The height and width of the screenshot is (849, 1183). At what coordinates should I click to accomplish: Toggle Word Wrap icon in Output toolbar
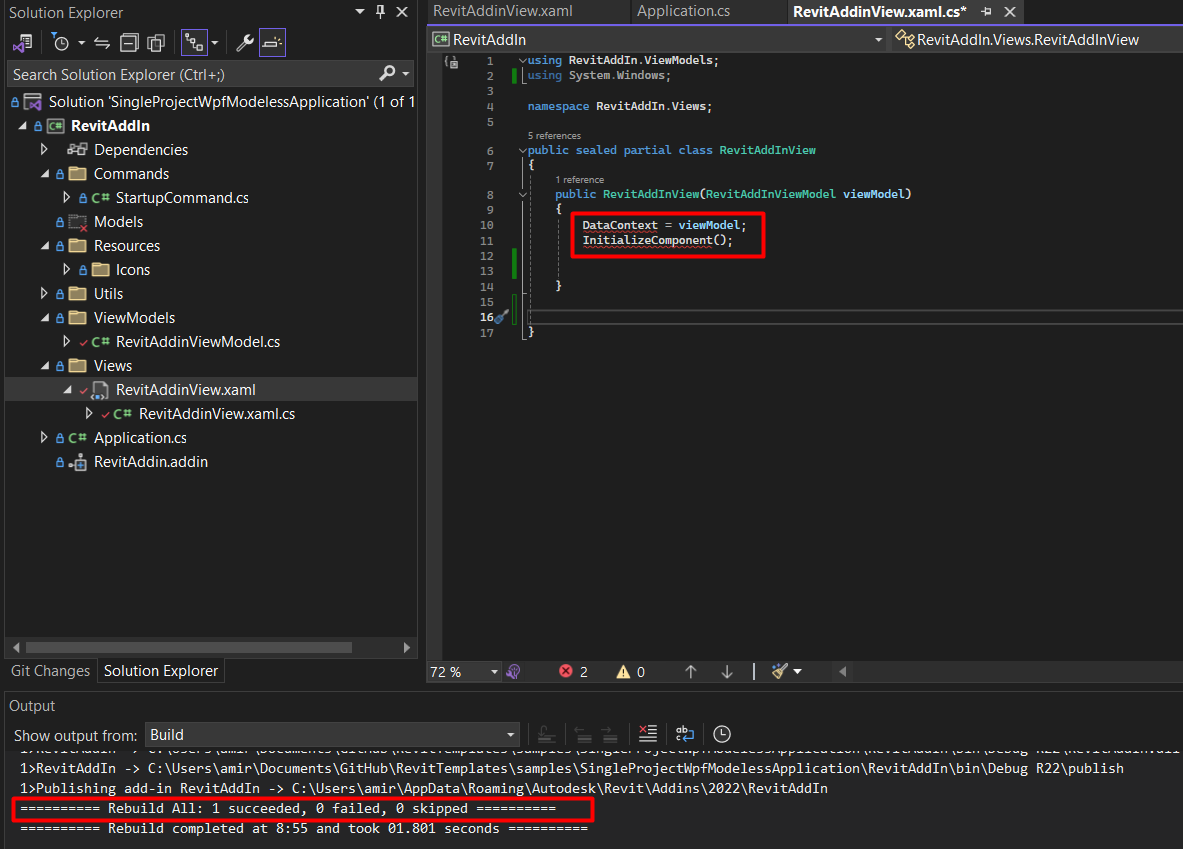point(685,734)
